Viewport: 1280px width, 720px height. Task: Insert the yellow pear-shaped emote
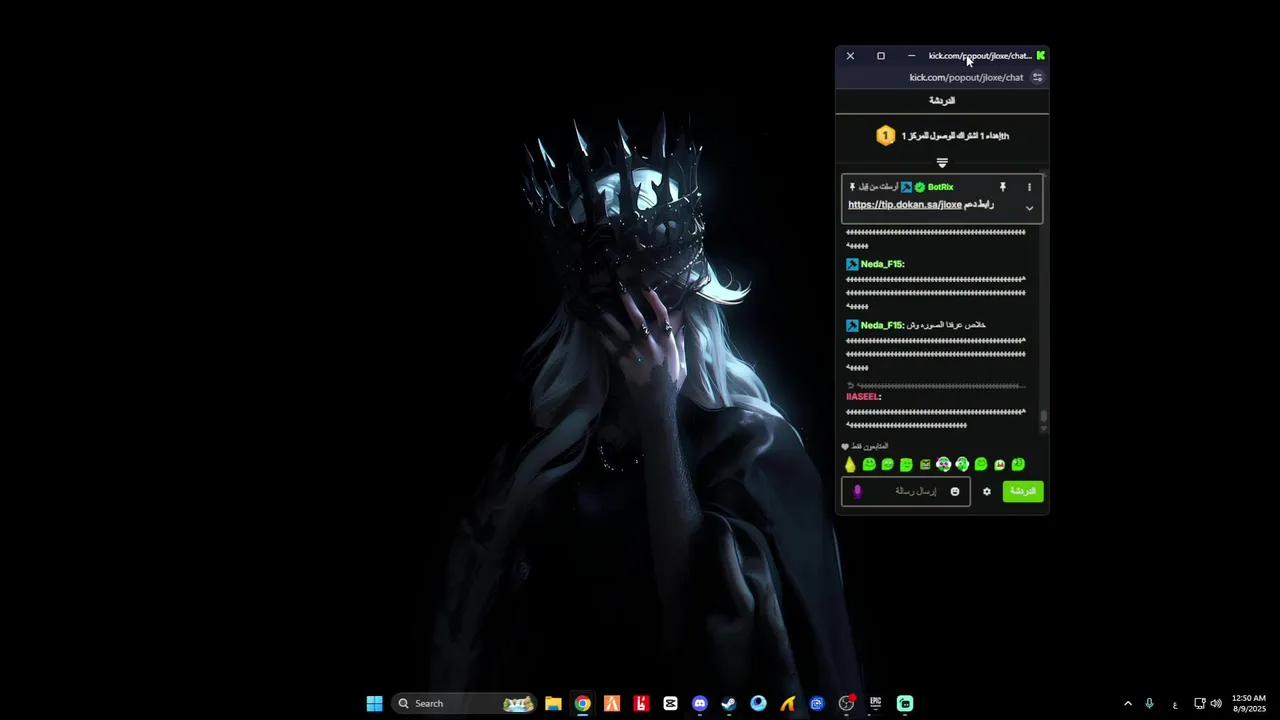tap(850, 464)
